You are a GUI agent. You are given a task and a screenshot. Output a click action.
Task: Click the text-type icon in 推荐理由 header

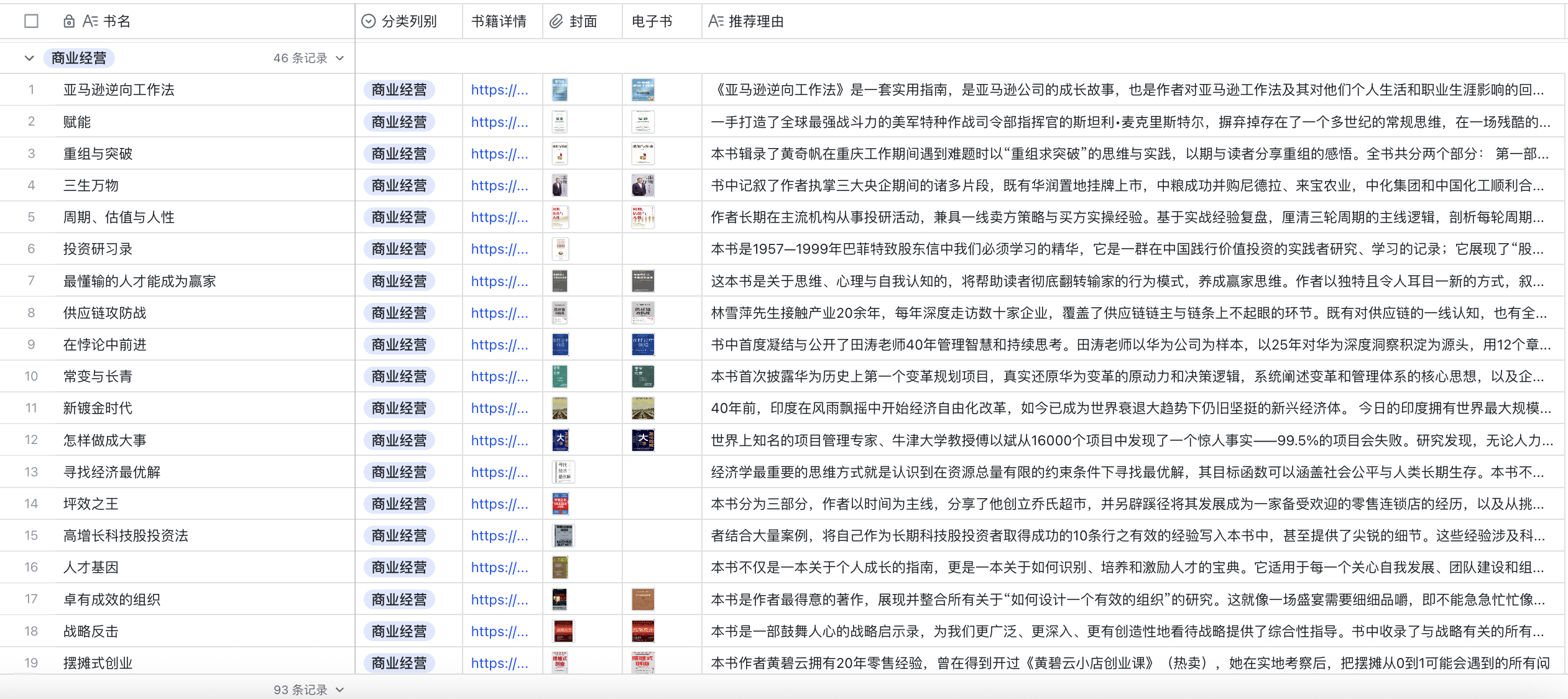(716, 22)
